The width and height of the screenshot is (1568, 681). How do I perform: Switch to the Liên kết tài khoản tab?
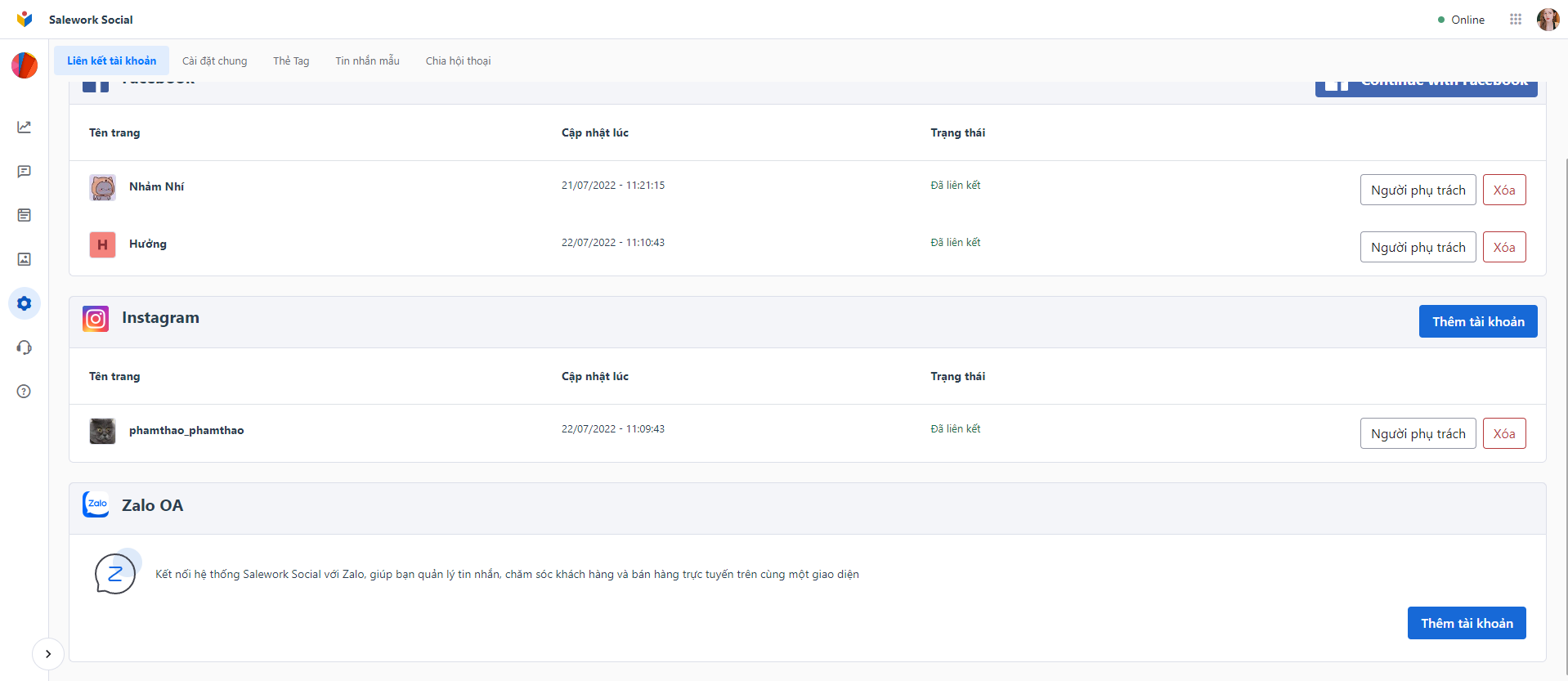click(112, 60)
